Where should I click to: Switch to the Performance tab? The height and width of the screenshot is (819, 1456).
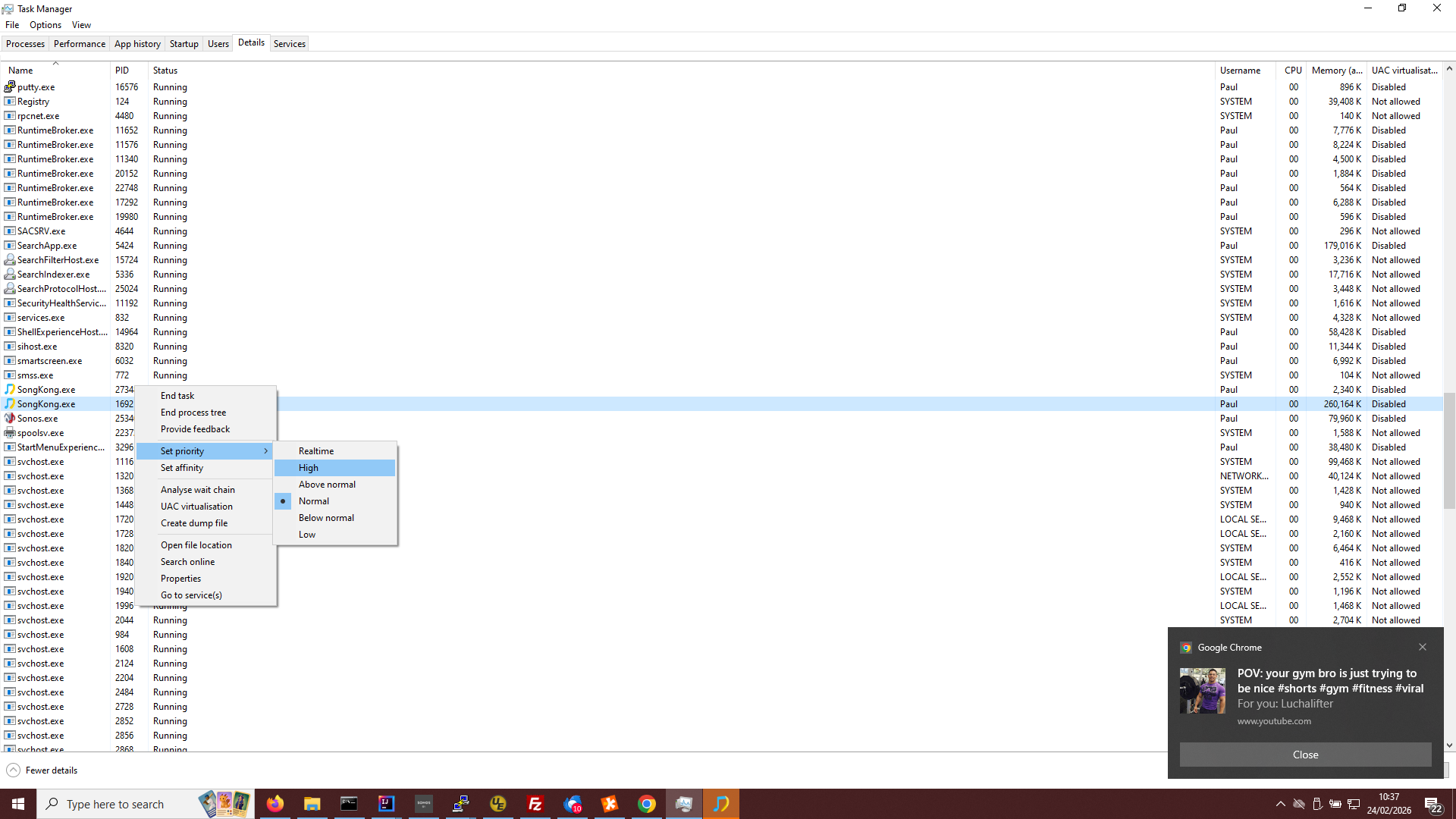79,44
